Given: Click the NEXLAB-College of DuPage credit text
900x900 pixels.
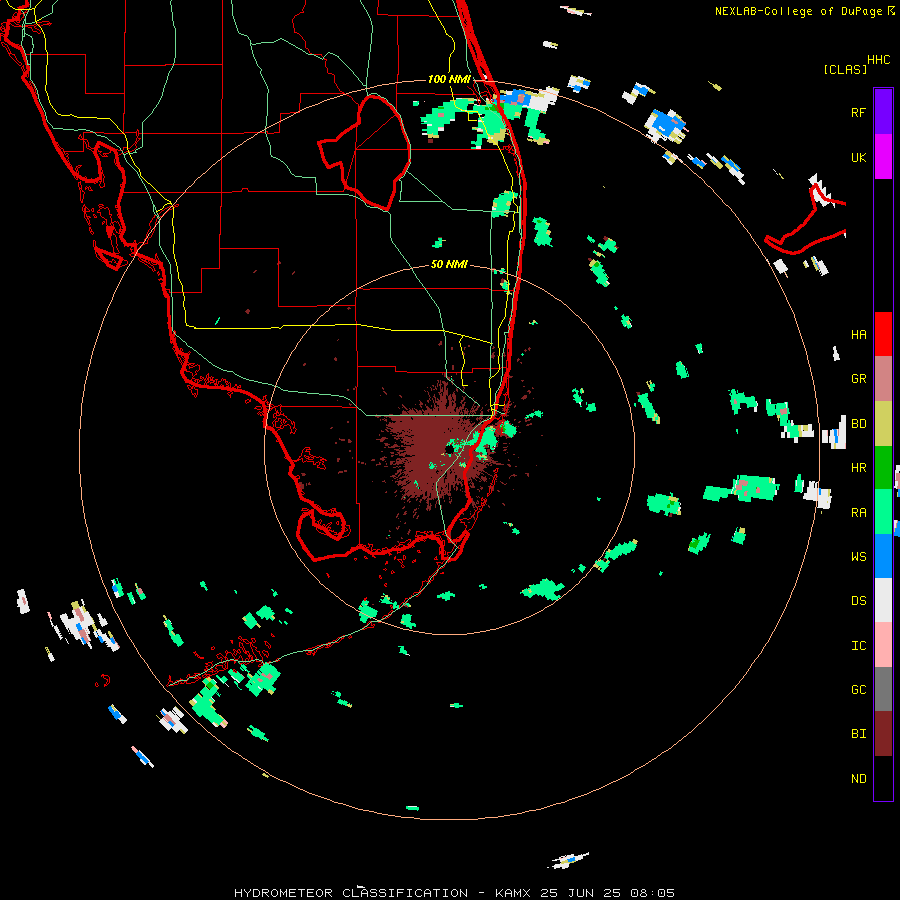Looking at the screenshot, I should pos(798,11).
